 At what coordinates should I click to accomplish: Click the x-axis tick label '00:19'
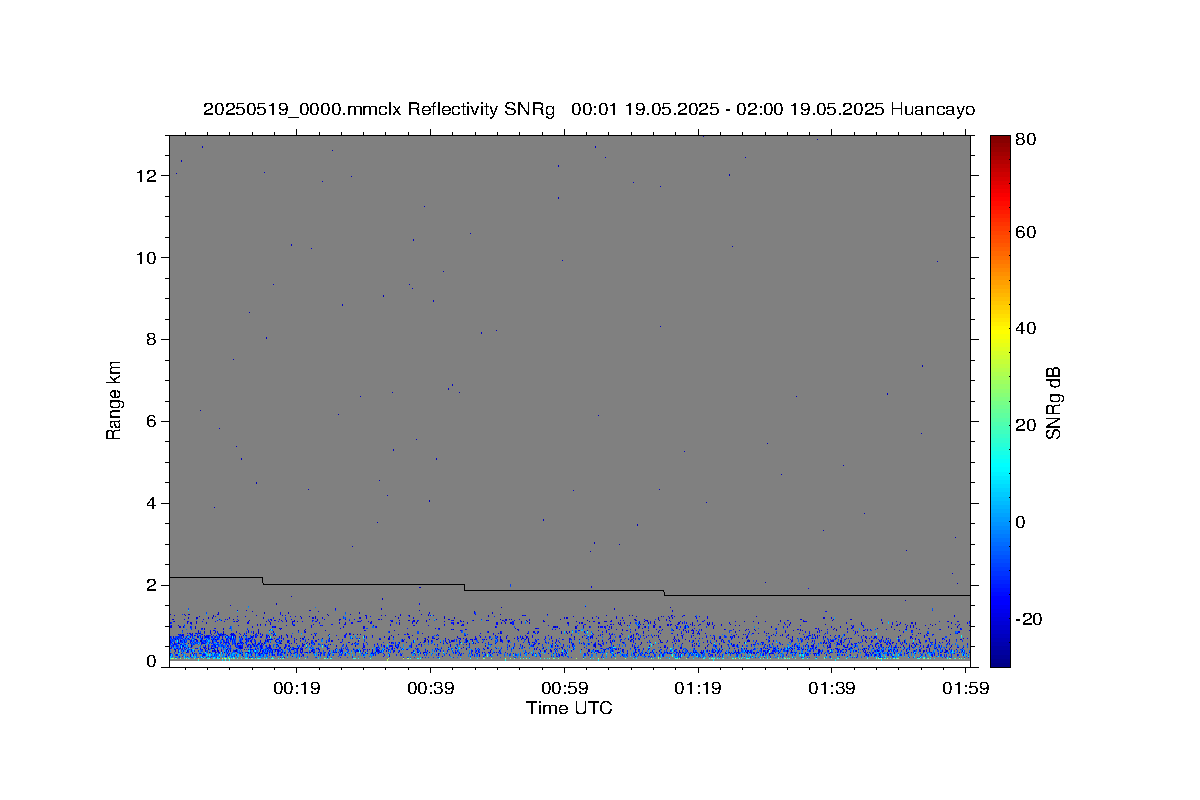click(x=297, y=688)
